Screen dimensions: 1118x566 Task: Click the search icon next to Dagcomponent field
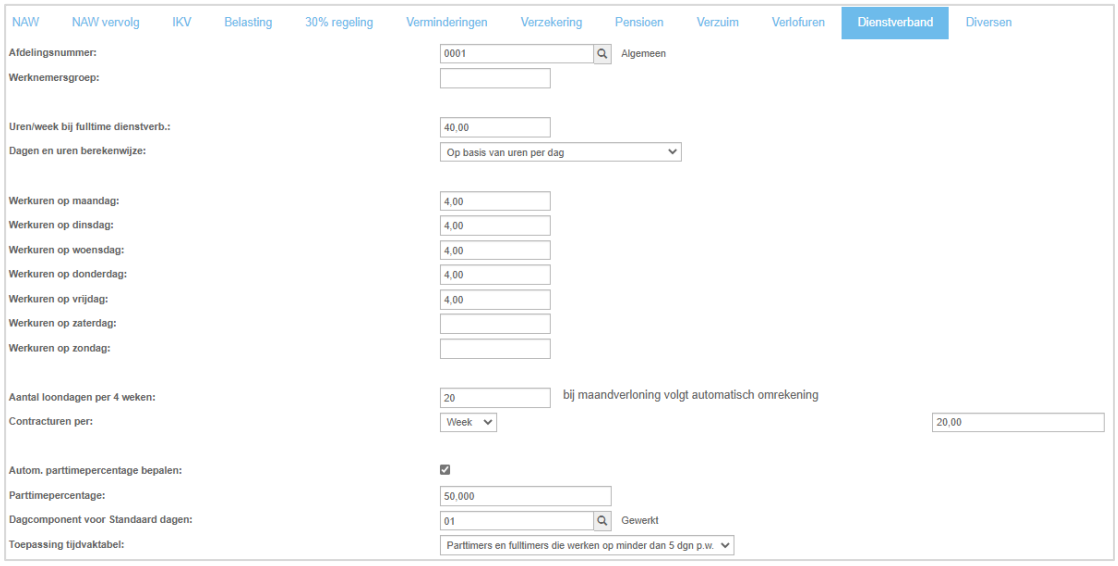[x=602, y=521]
